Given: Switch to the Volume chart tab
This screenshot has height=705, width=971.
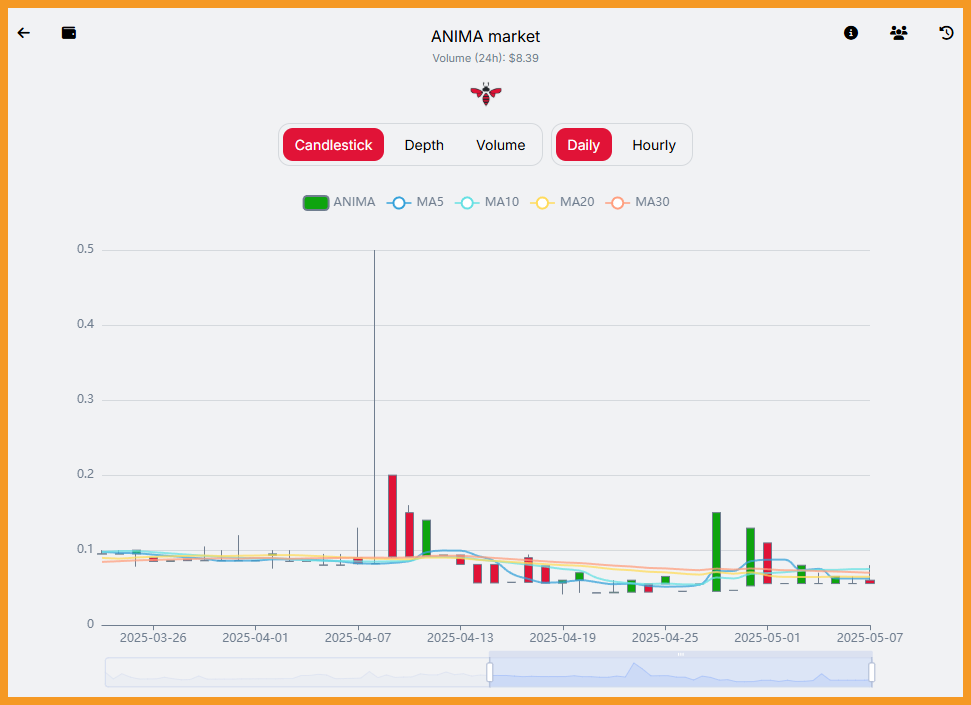Looking at the screenshot, I should (x=500, y=145).
